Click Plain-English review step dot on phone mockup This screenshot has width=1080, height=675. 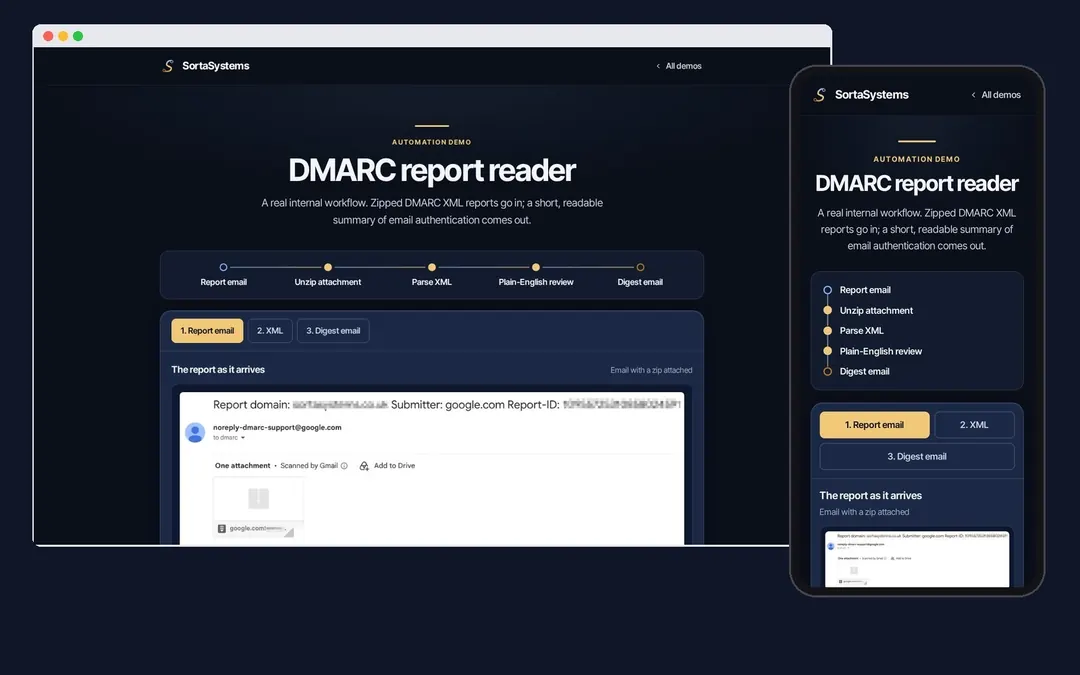coord(828,351)
